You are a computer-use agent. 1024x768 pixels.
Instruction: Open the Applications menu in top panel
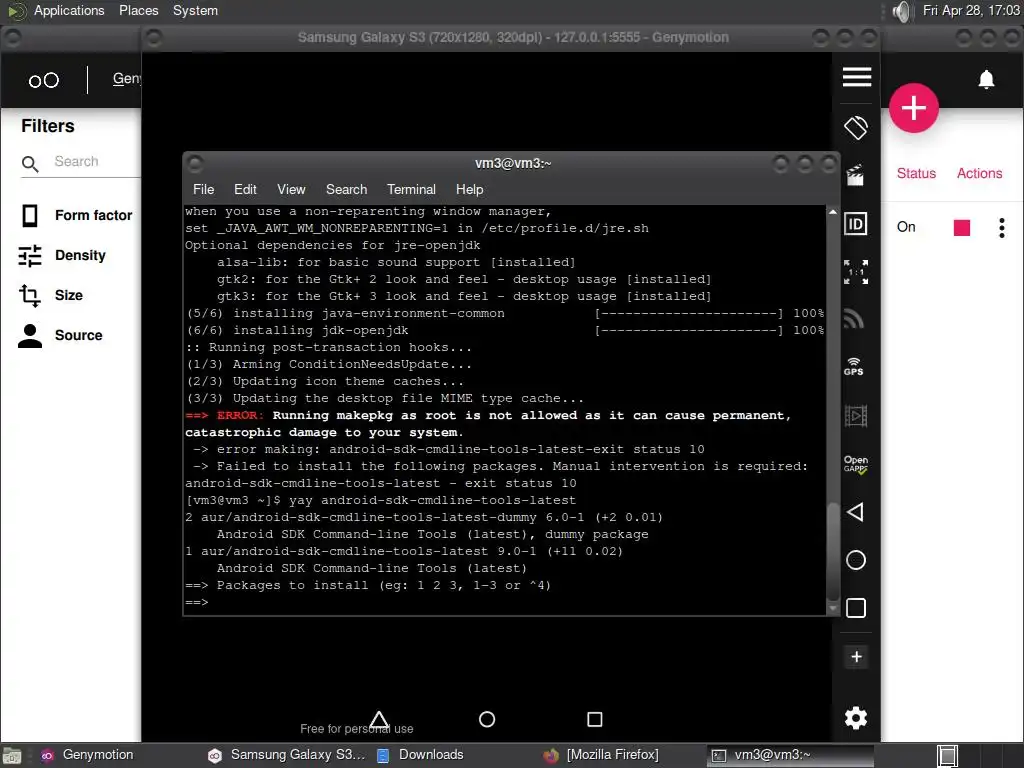[x=69, y=10]
